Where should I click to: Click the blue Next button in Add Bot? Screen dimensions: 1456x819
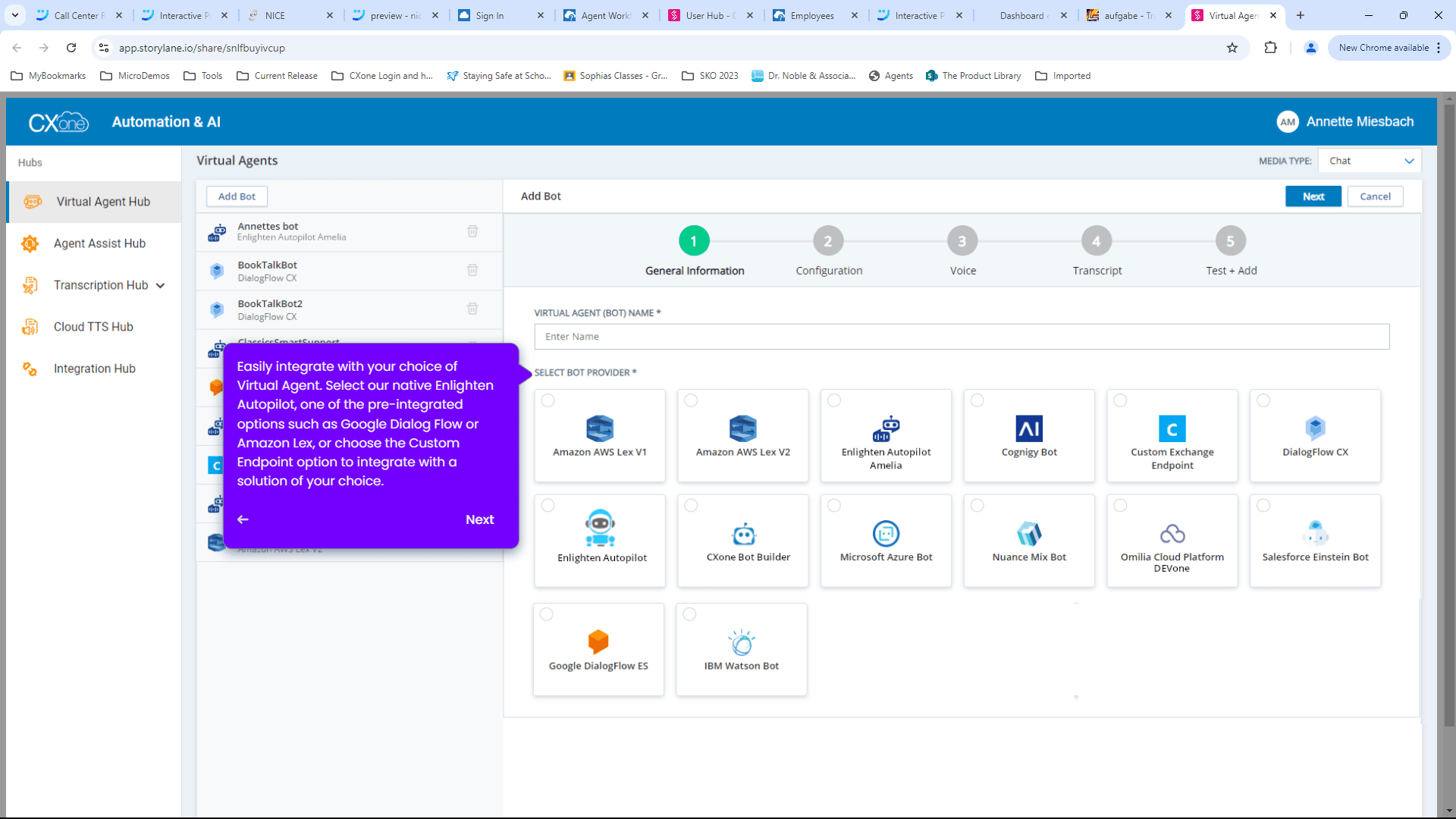[x=1313, y=196]
